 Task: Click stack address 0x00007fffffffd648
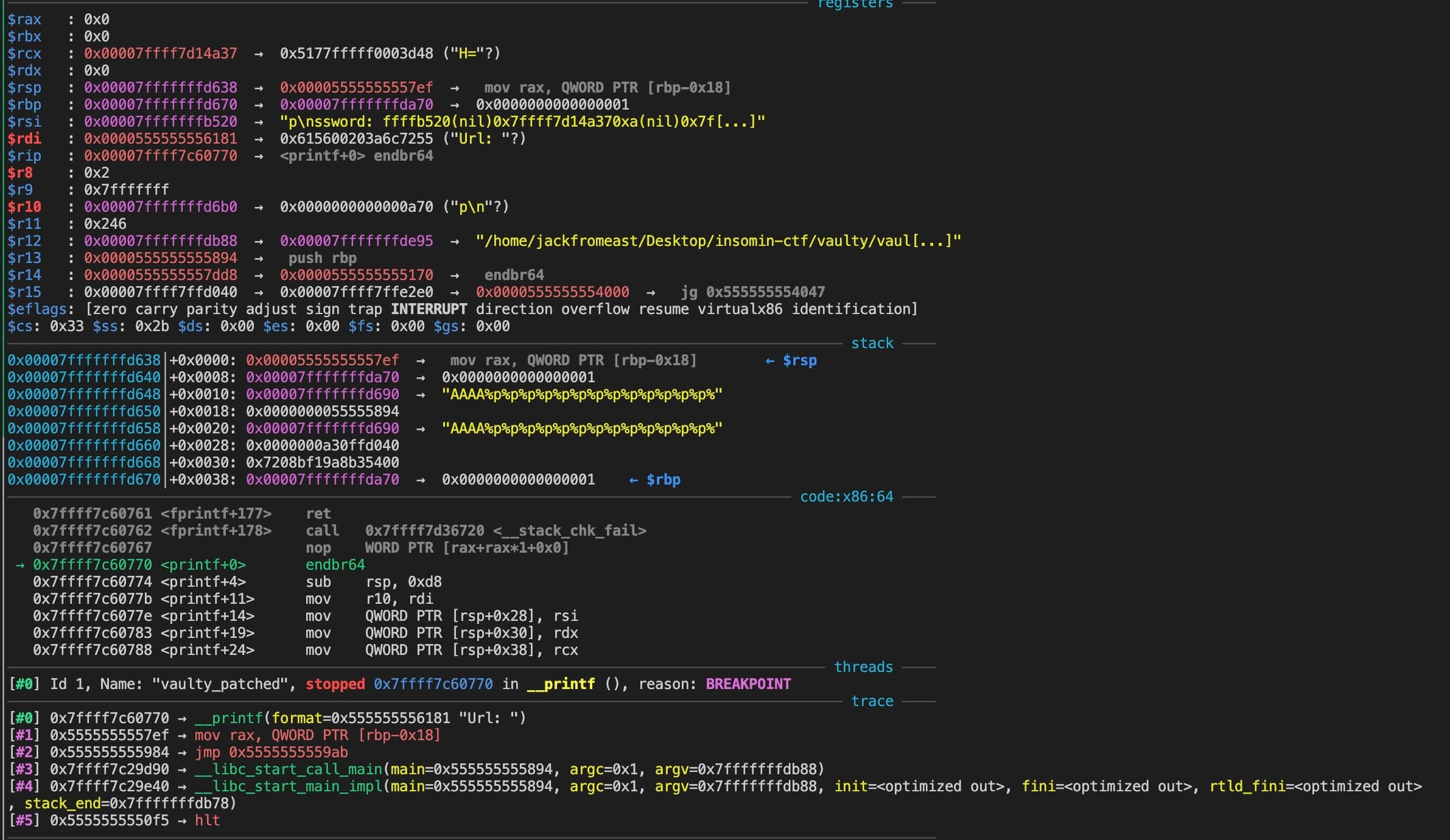click(x=84, y=394)
